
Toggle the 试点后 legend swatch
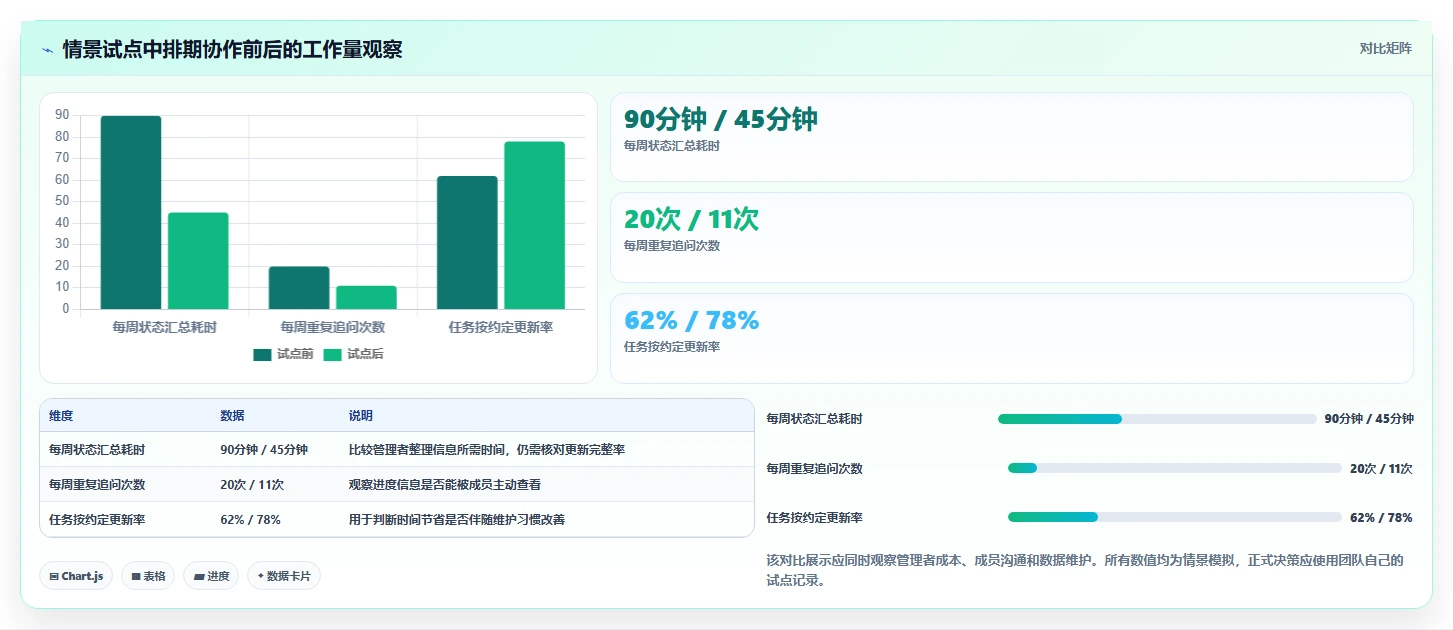332,354
